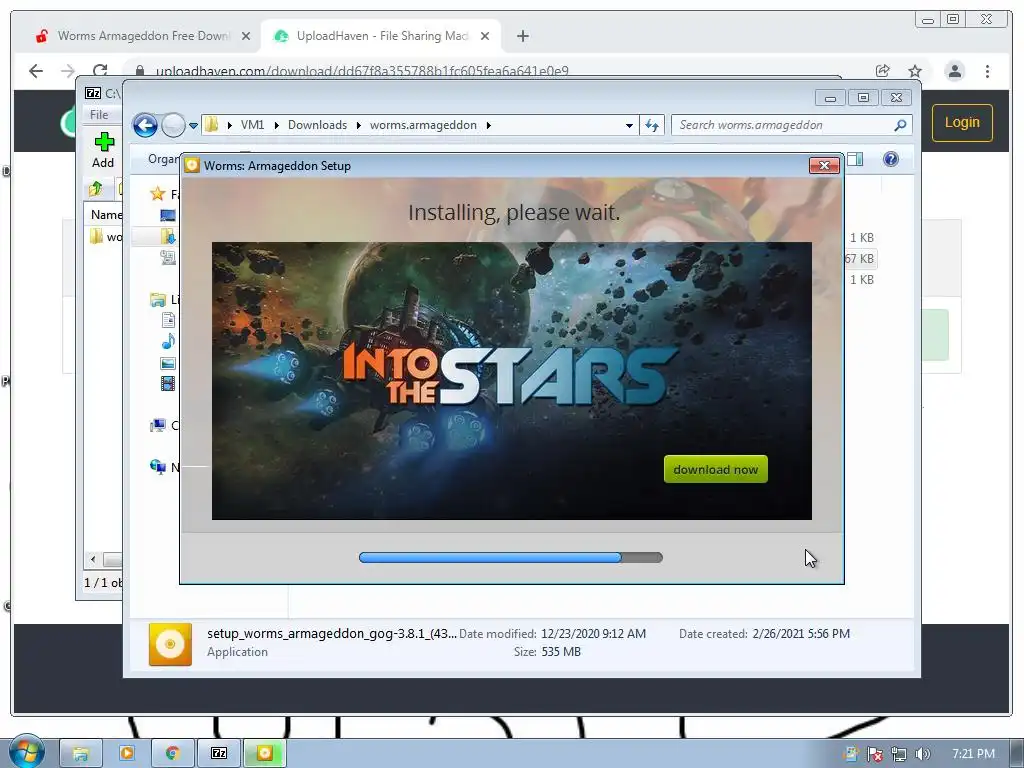The height and width of the screenshot is (768, 1024).
Task: Click the Add button in 7-Zip
Action: pyautogui.click(x=103, y=150)
